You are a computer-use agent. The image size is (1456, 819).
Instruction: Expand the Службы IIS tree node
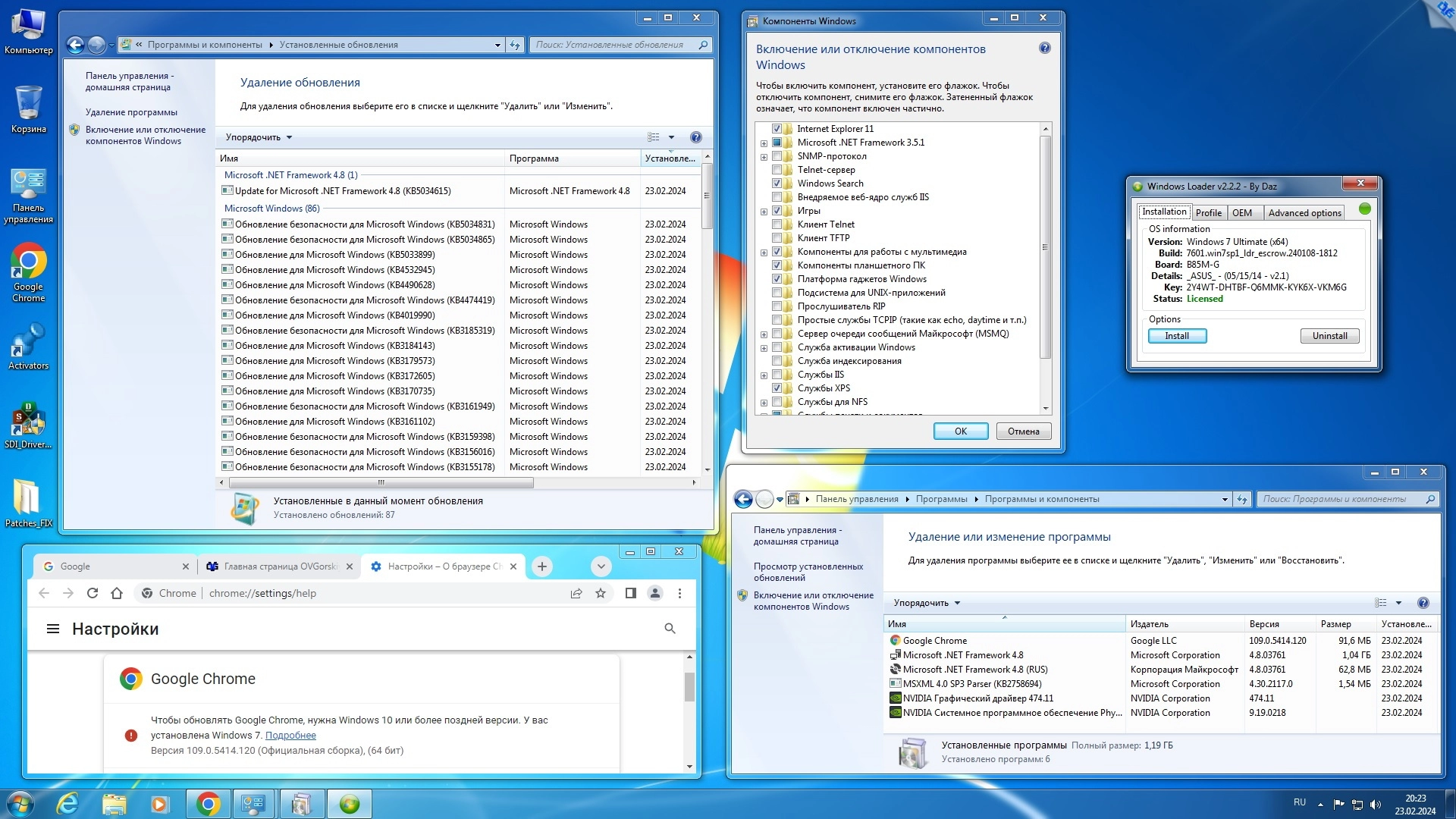[x=764, y=375]
